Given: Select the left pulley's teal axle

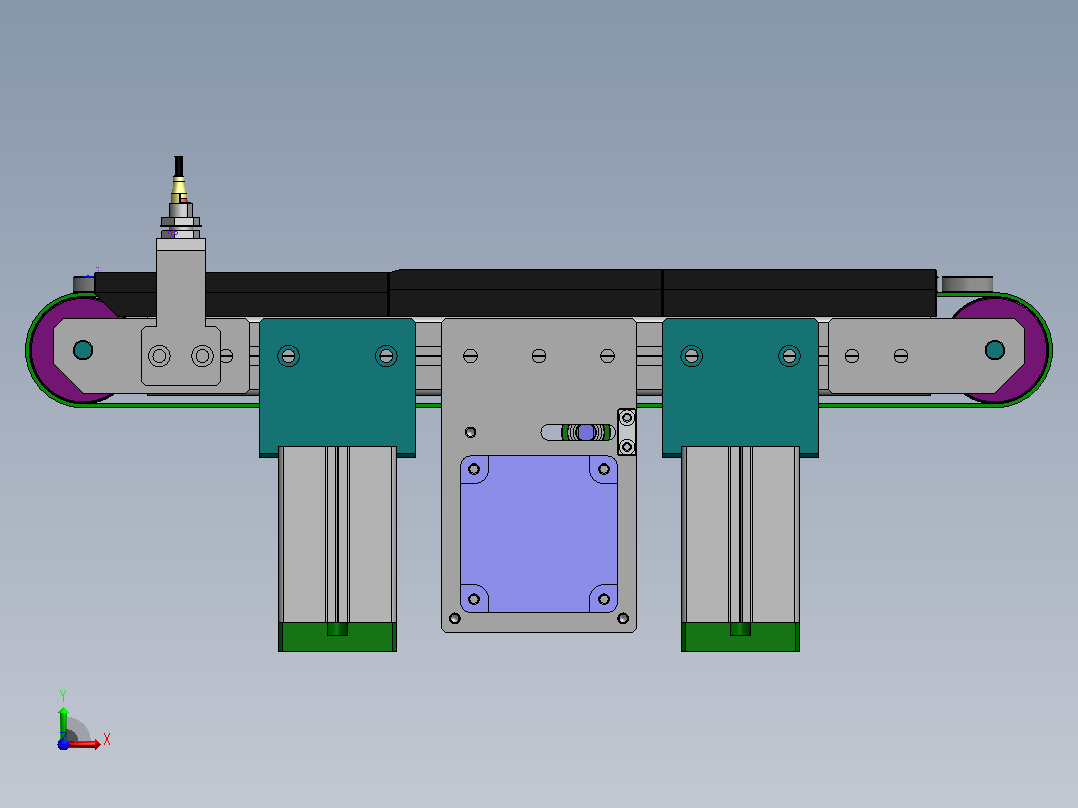Looking at the screenshot, I should tap(83, 350).
